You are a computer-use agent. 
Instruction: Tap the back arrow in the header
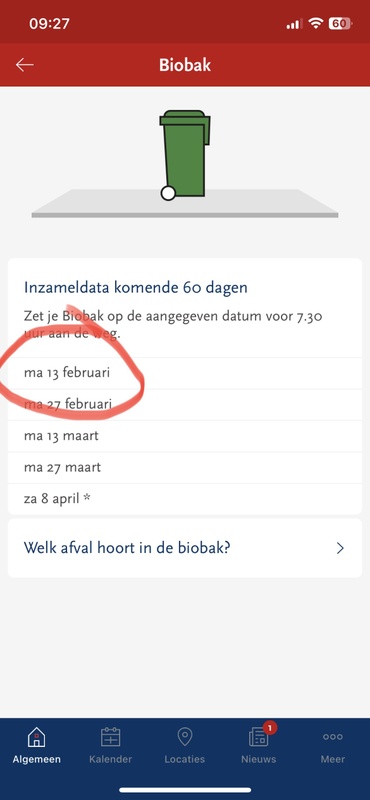coord(24,65)
